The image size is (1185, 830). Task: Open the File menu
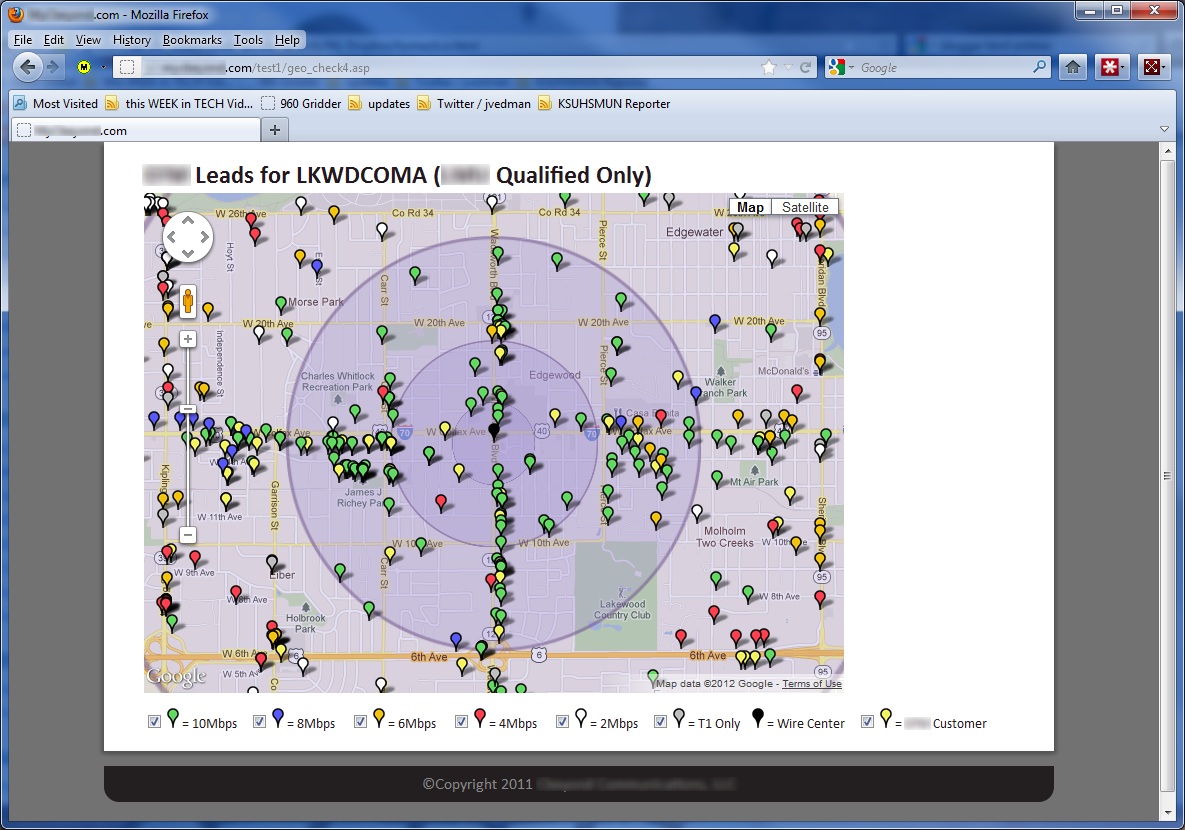23,40
